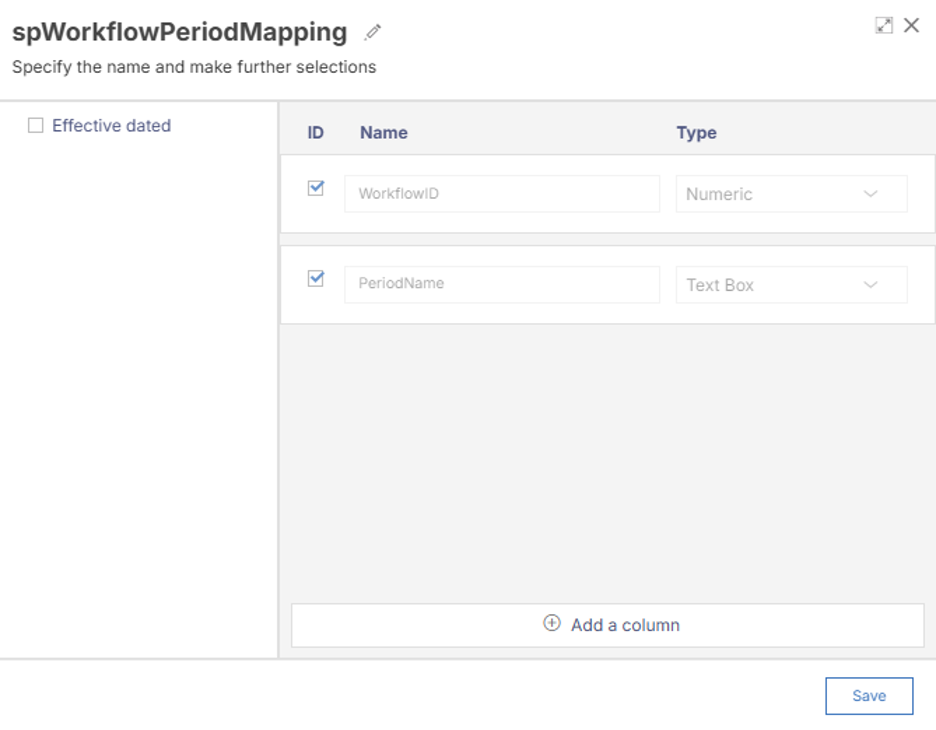Click the 'Specify the name and make further selections' subtitle
Viewport: 936px width, 730px height.
pyautogui.click(x=194, y=67)
